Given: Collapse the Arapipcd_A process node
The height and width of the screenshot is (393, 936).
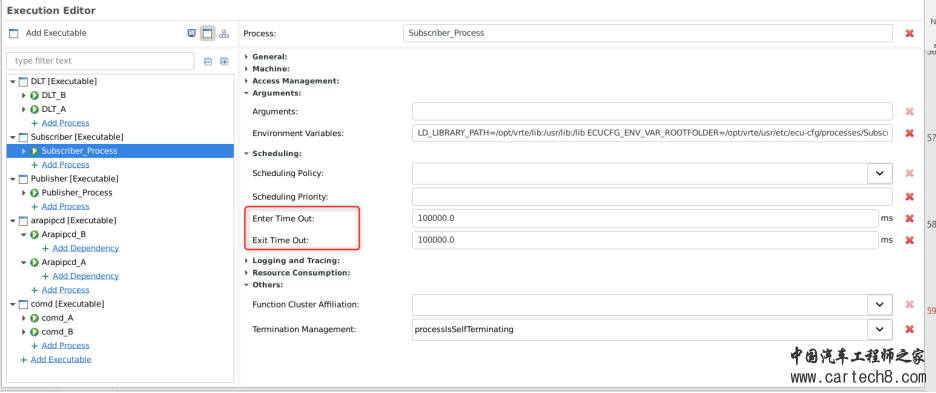Looking at the screenshot, I should pos(24,262).
